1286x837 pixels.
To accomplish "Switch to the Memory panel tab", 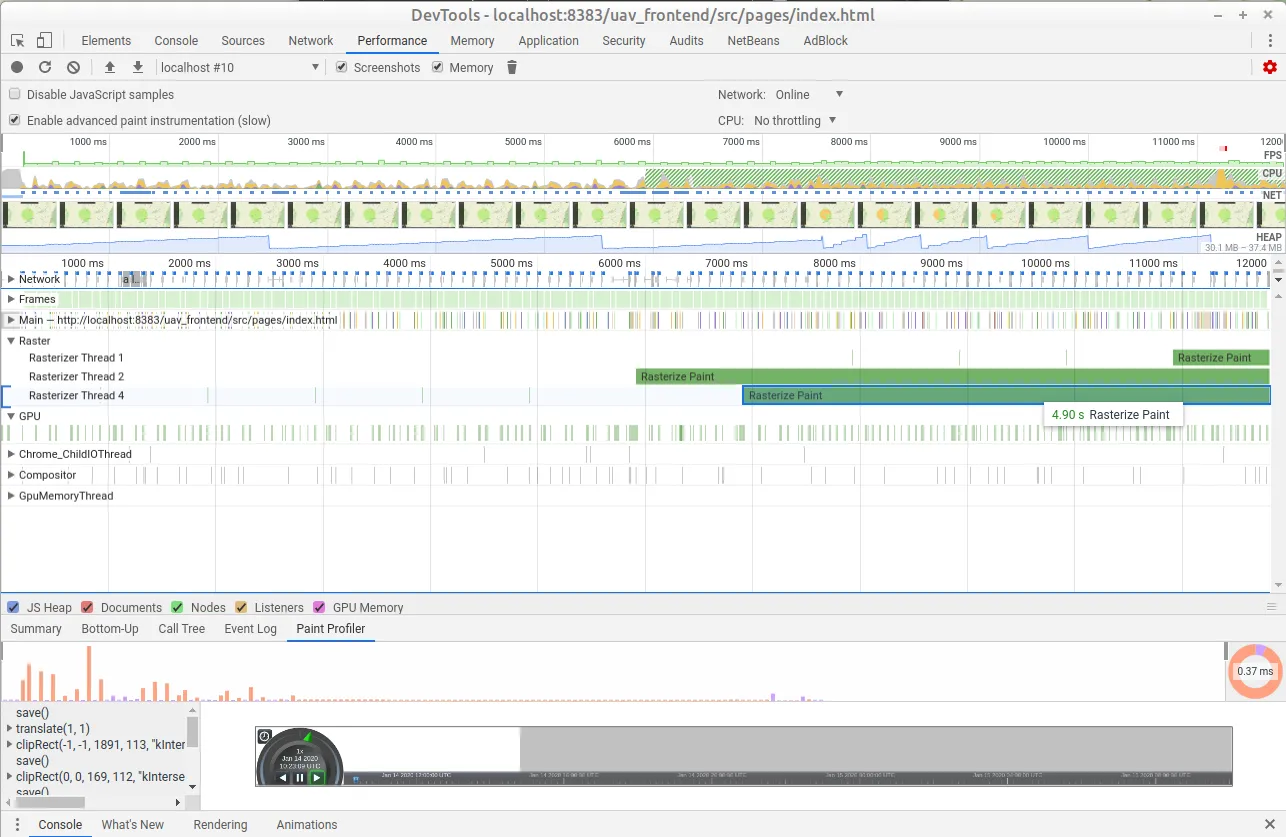I will pyautogui.click(x=472, y=41).
